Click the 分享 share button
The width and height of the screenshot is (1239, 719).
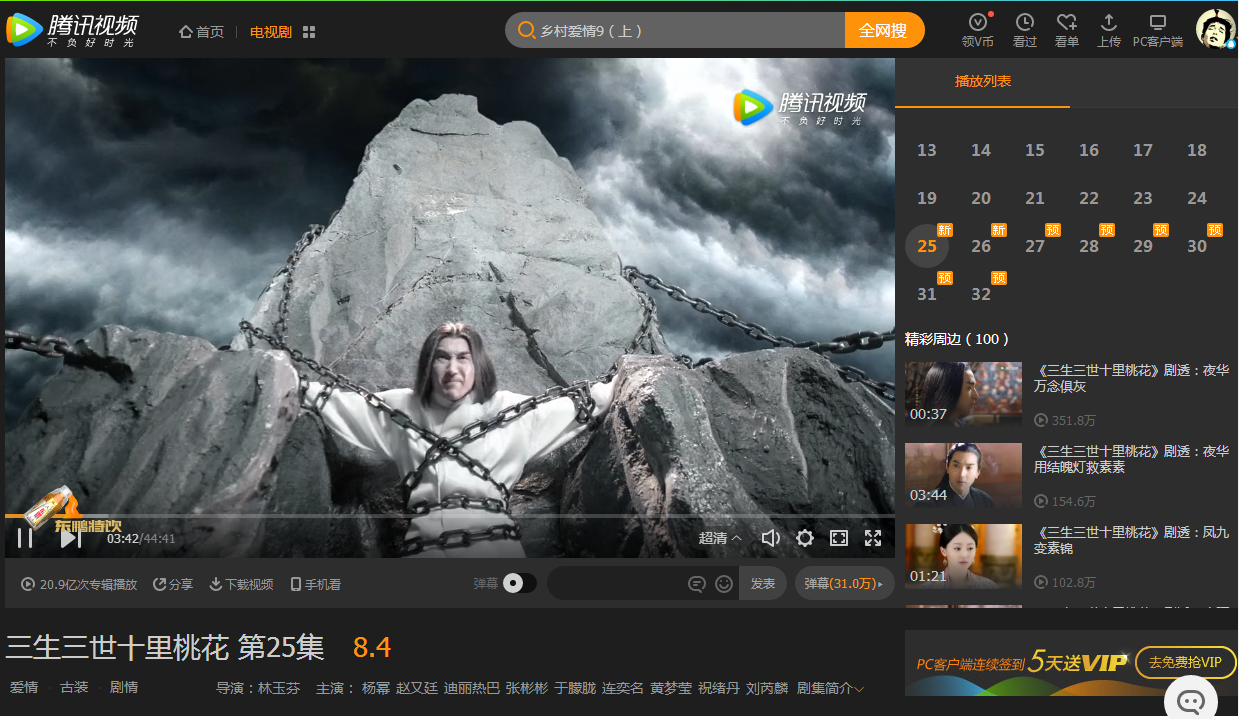[173, 584]
